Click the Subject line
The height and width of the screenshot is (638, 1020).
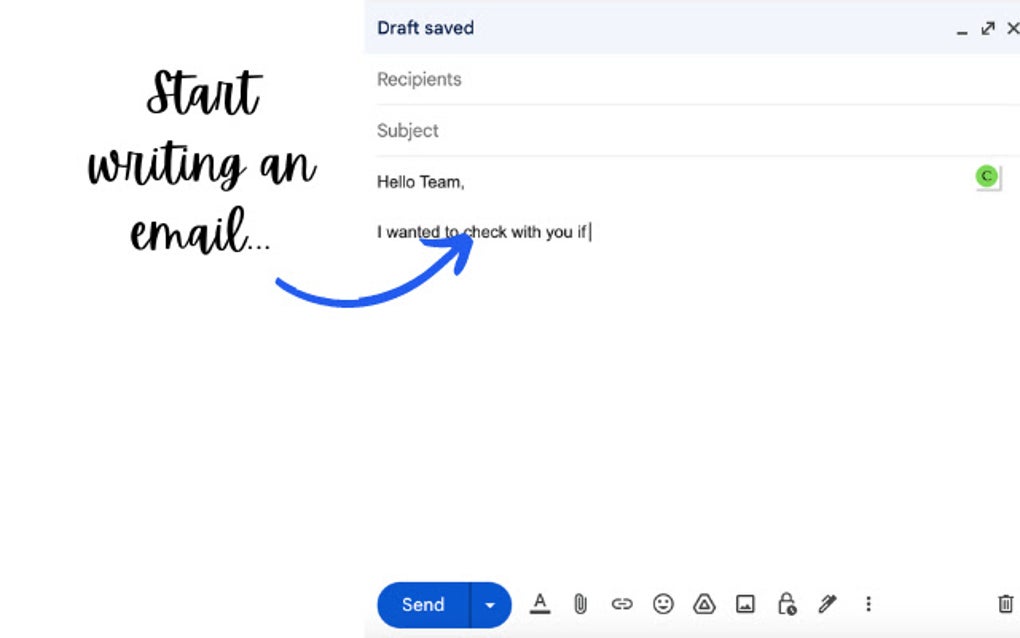[x=407, y=130]
